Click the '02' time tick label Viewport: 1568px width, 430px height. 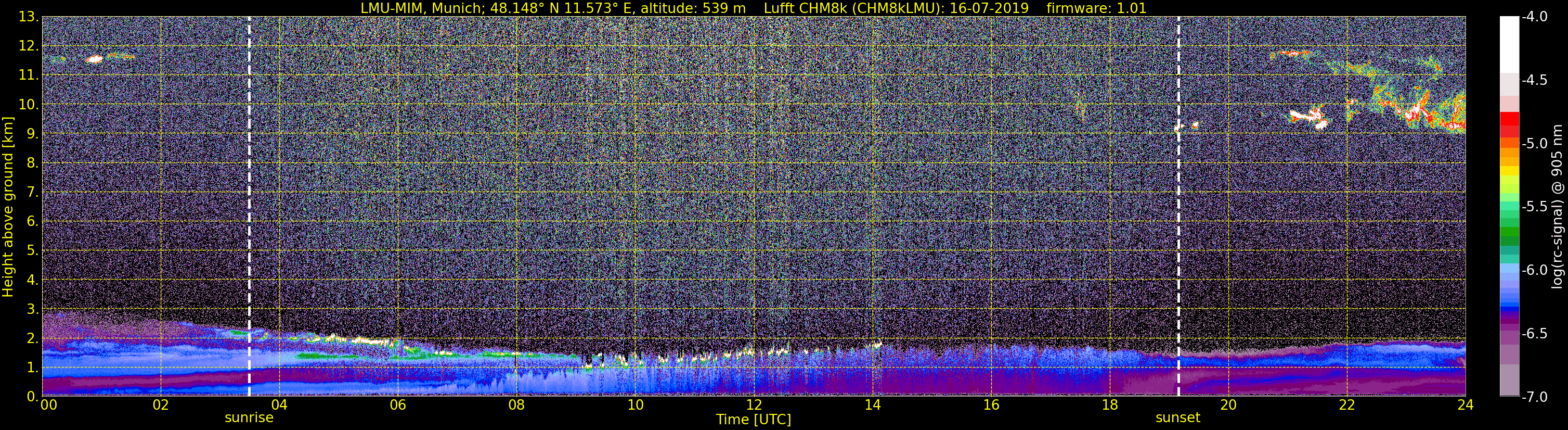coord(160,406)
